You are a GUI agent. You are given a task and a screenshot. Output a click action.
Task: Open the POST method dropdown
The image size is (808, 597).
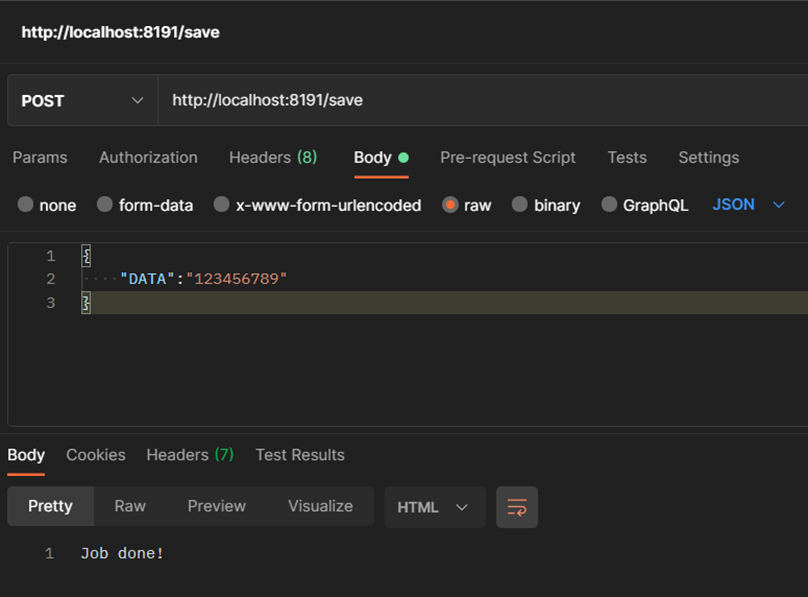point(80,100)
